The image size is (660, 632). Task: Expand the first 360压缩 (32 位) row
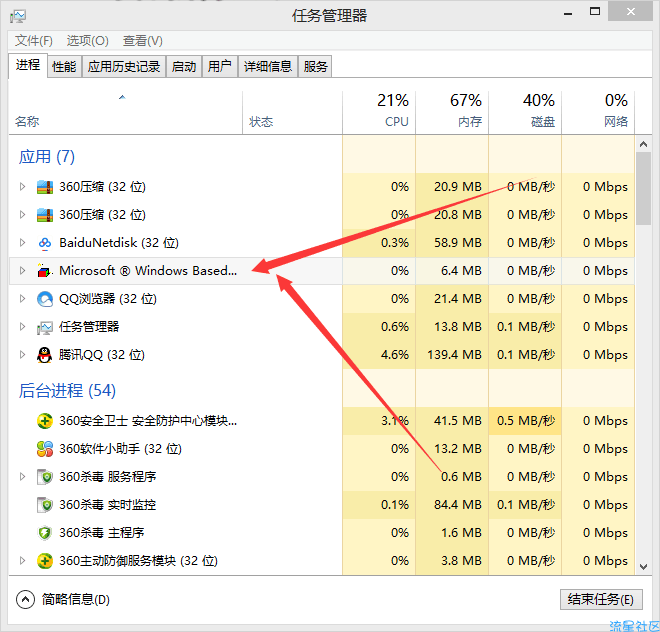click(22, 187)
